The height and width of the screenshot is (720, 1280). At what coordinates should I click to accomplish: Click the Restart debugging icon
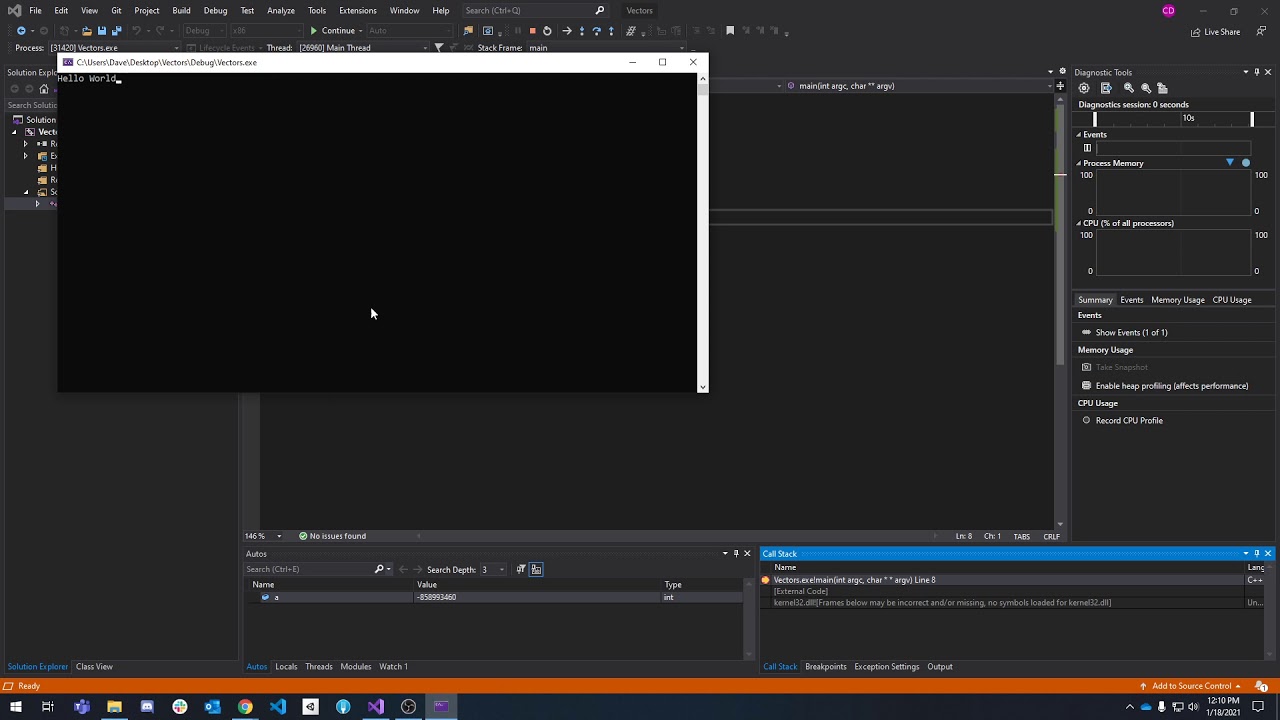pyautogui.click(x=547, y=31)
